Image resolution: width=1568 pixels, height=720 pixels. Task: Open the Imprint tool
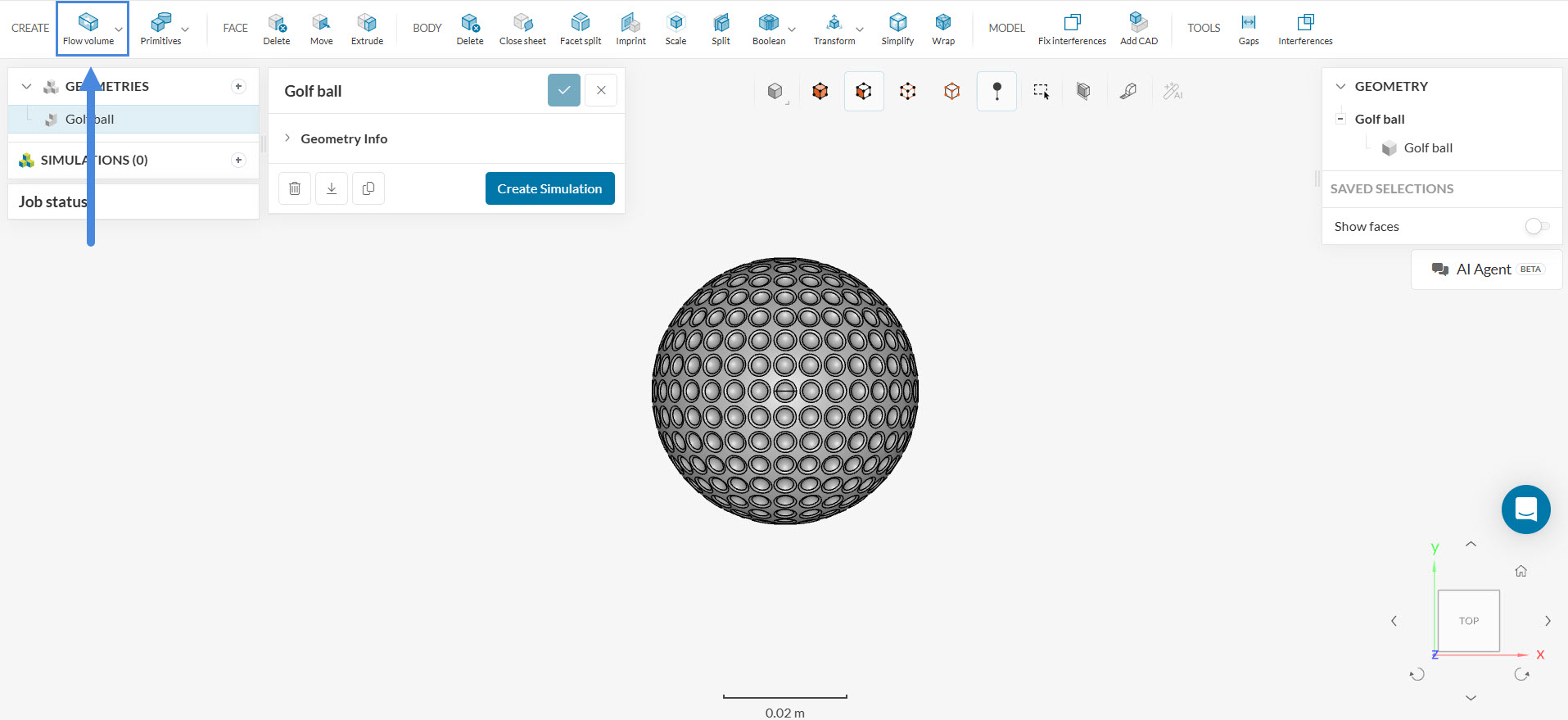coord(630,29)
